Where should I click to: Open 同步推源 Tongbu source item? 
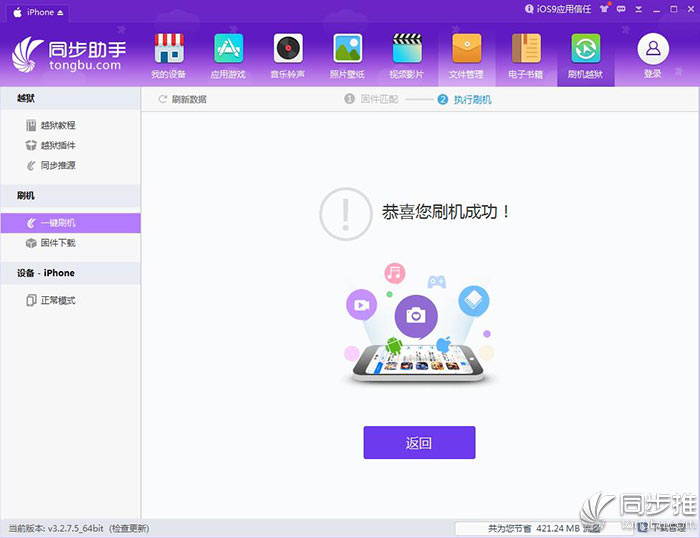click(71, 166)
